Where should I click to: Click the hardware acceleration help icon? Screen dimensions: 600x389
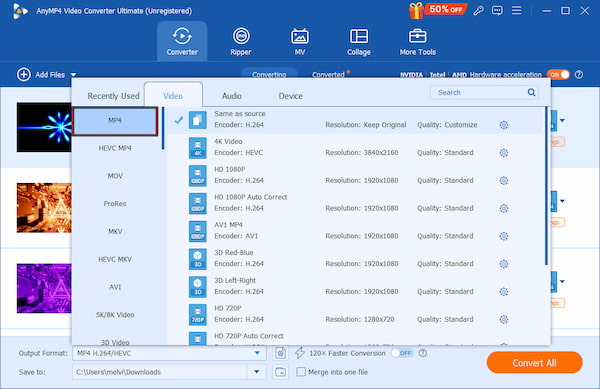[579, 75]
